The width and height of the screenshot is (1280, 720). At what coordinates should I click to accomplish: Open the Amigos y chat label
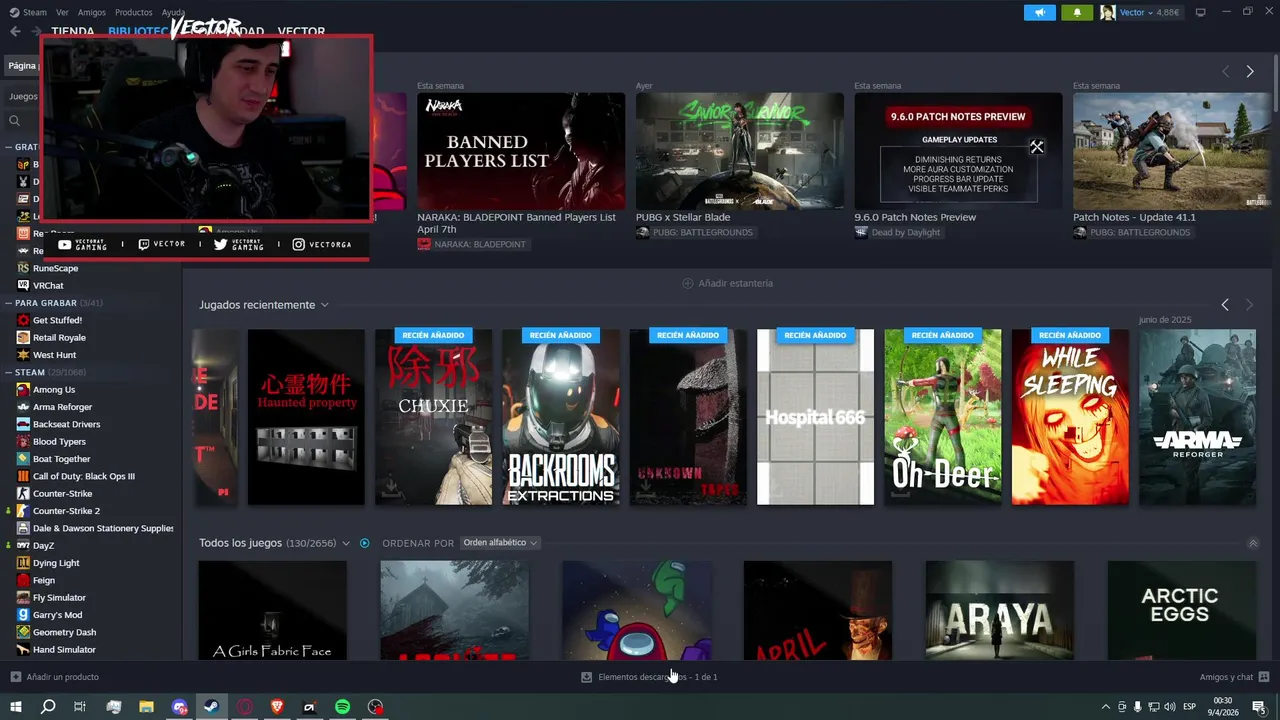tap(1226, 677)
